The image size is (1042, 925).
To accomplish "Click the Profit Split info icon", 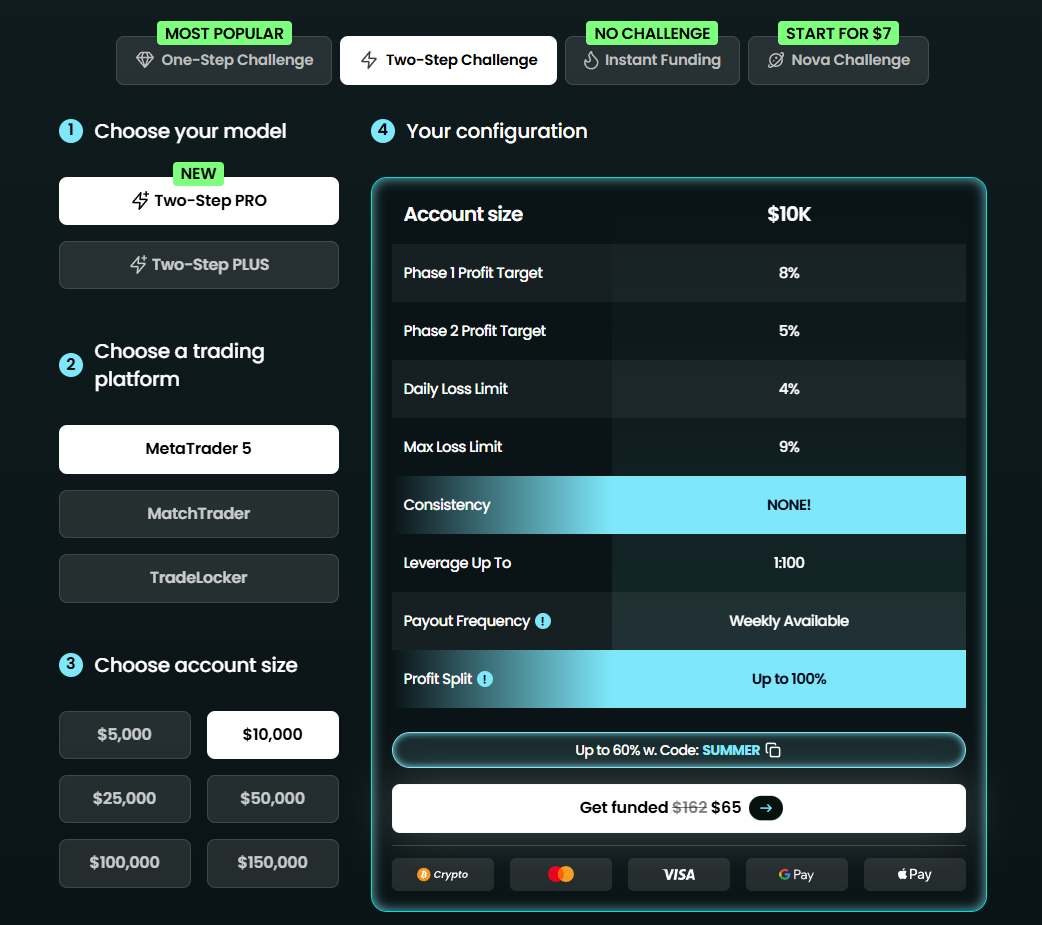I will [x=485, y=679].
